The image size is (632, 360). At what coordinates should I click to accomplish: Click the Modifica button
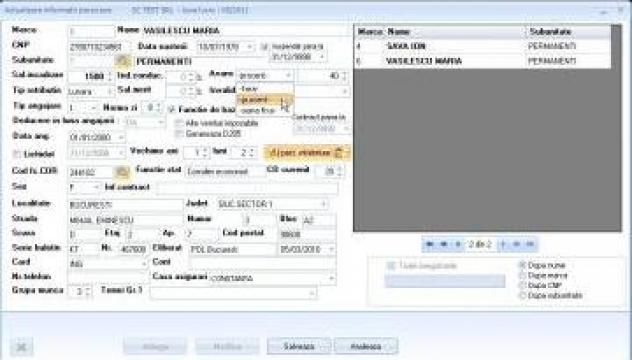(227, 346)
